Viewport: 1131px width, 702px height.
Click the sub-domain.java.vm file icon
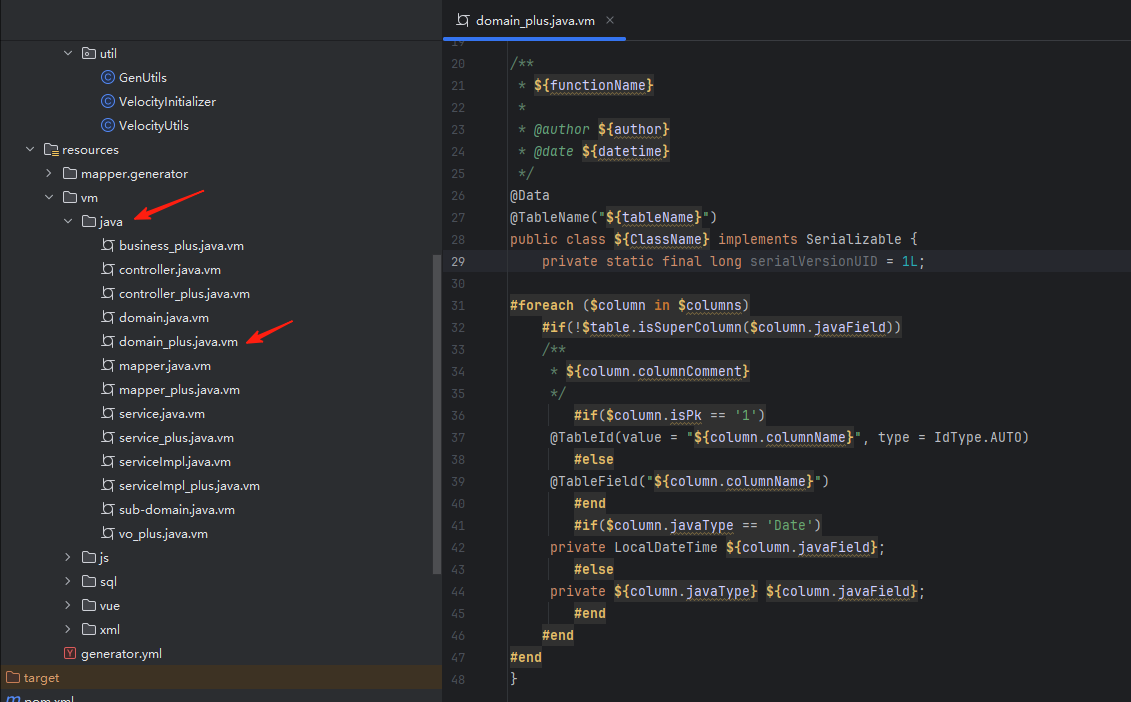107,509
